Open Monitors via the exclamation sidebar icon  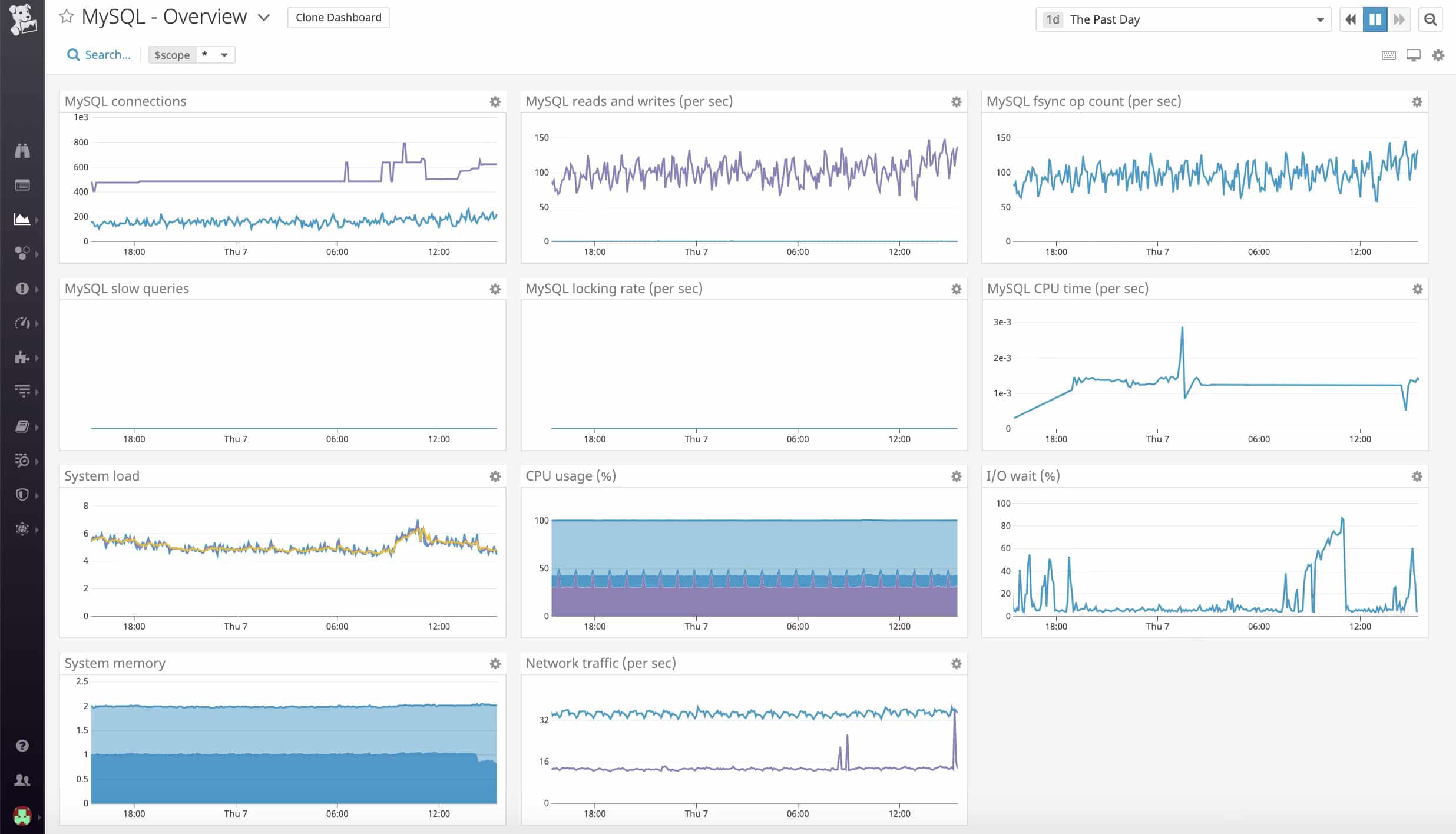click(22, 289)
